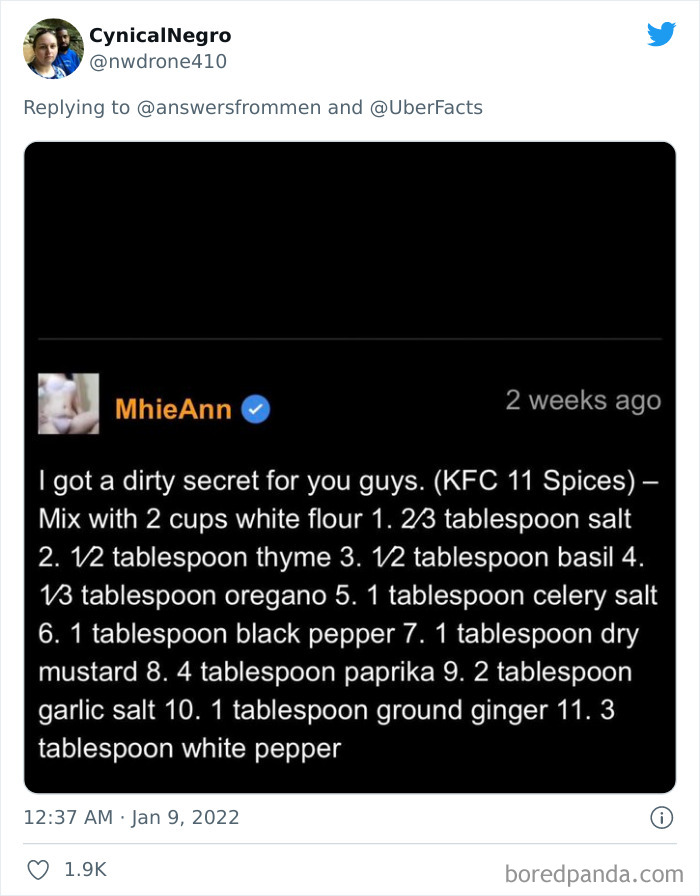This screenshot has height=896, width=700.
Task: Open the tweet info circle icon
Action: [662, 818]
